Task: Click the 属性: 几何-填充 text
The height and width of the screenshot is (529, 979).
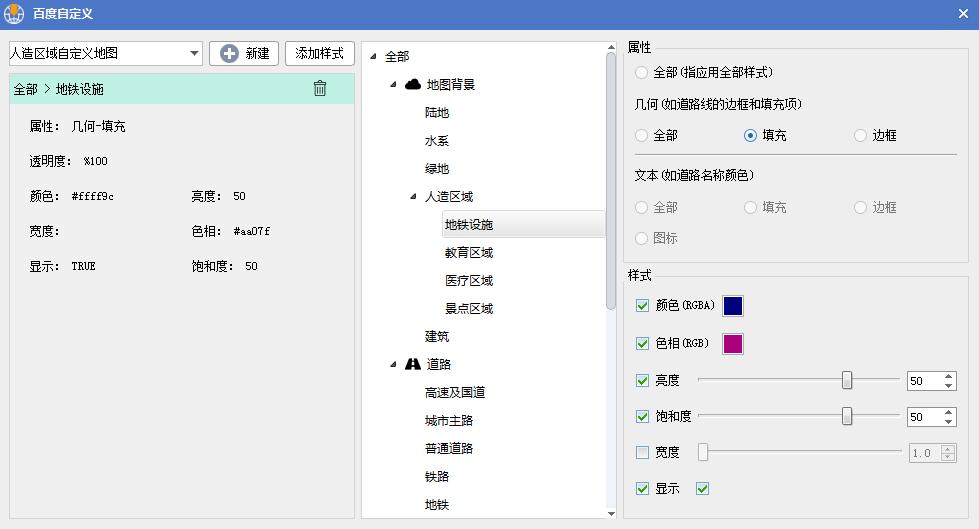Action: 77,126
